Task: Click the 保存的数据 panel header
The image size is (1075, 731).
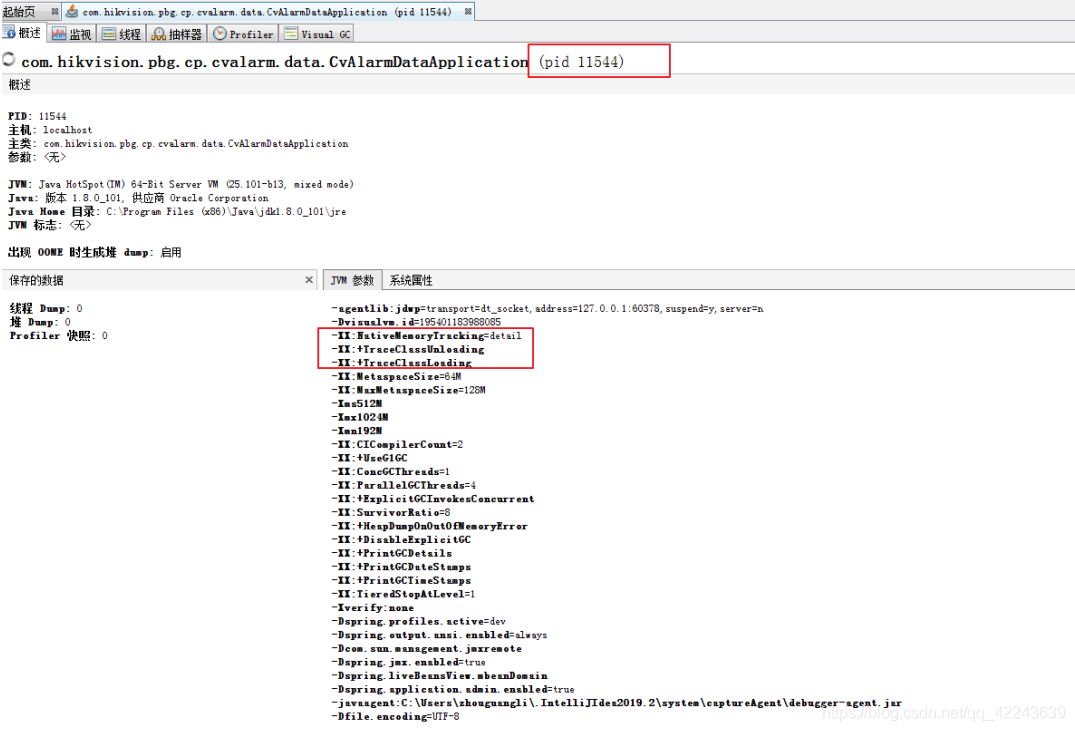Action: pyautogui.click(x=160, y=280)
